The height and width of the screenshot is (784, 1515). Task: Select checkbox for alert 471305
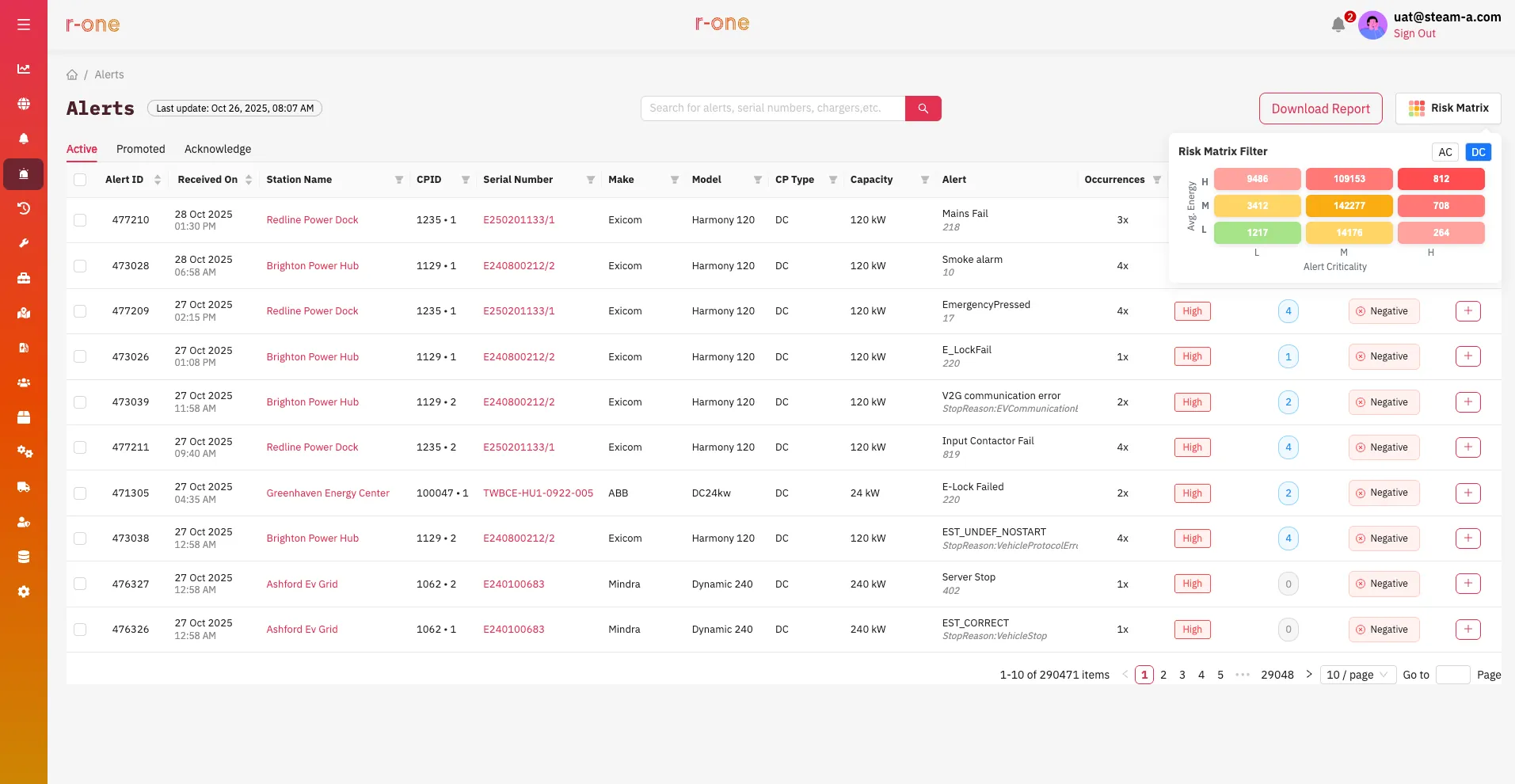click(x=80, y=493)
